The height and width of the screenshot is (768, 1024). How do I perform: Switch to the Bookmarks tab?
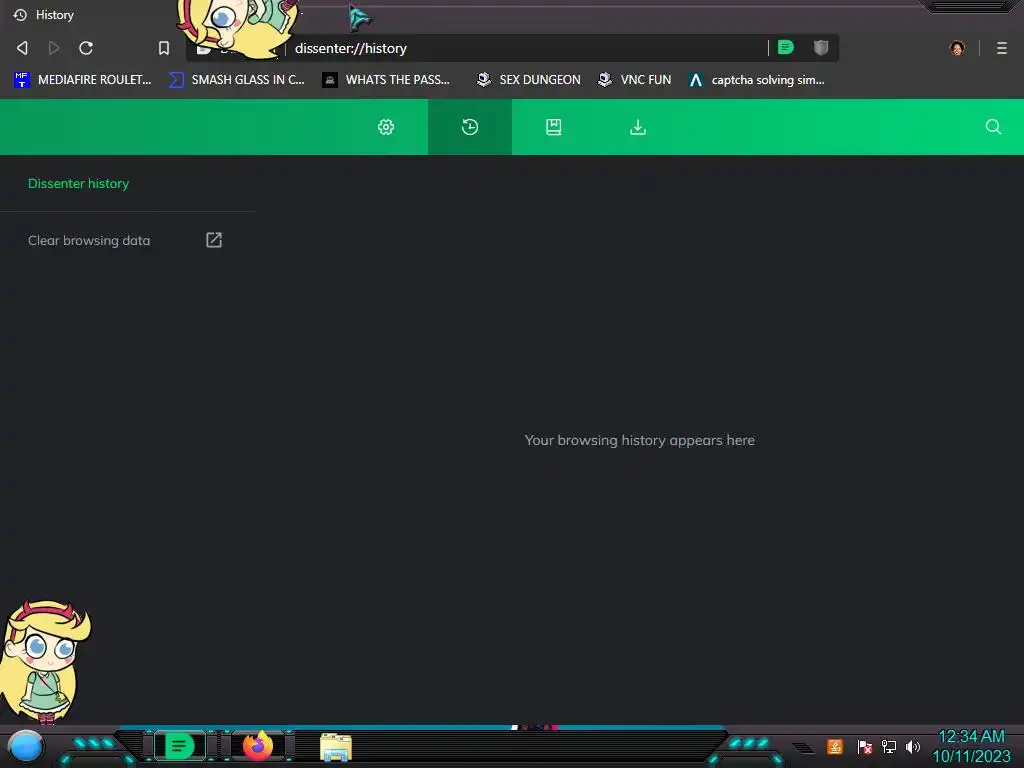coord(554,127)
